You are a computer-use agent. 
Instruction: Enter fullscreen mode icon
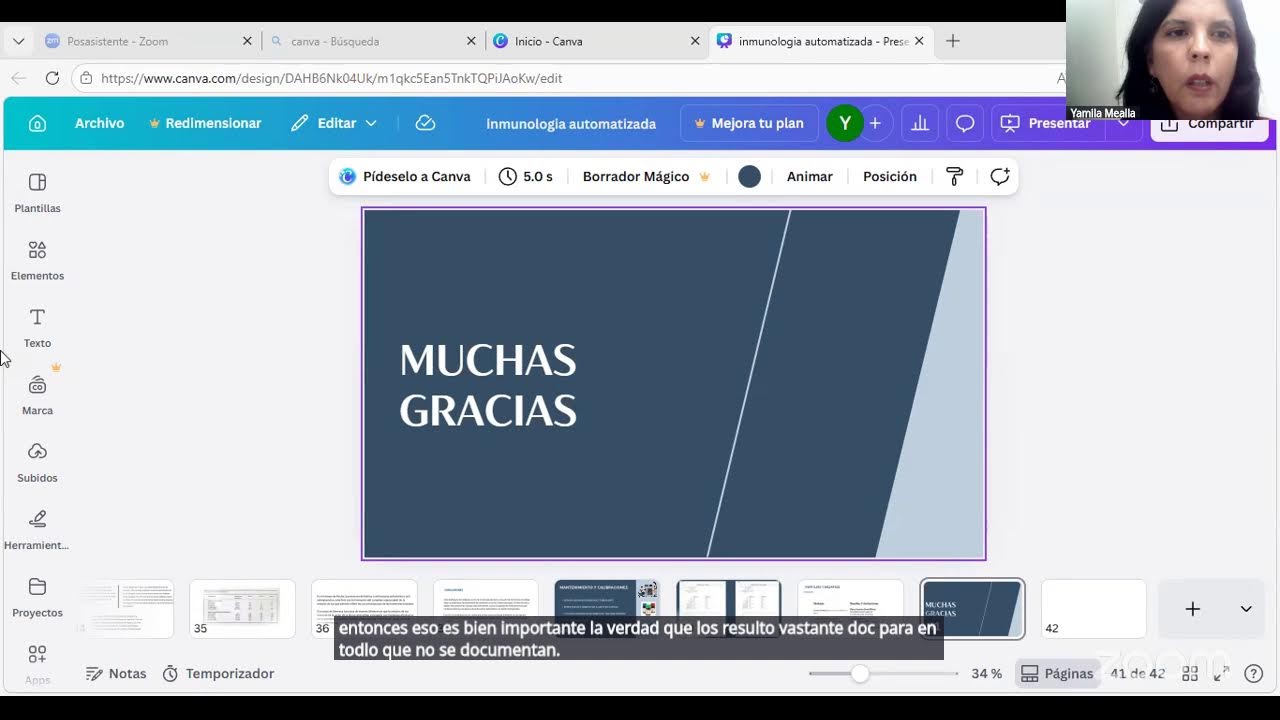(x=1221, y=674)
